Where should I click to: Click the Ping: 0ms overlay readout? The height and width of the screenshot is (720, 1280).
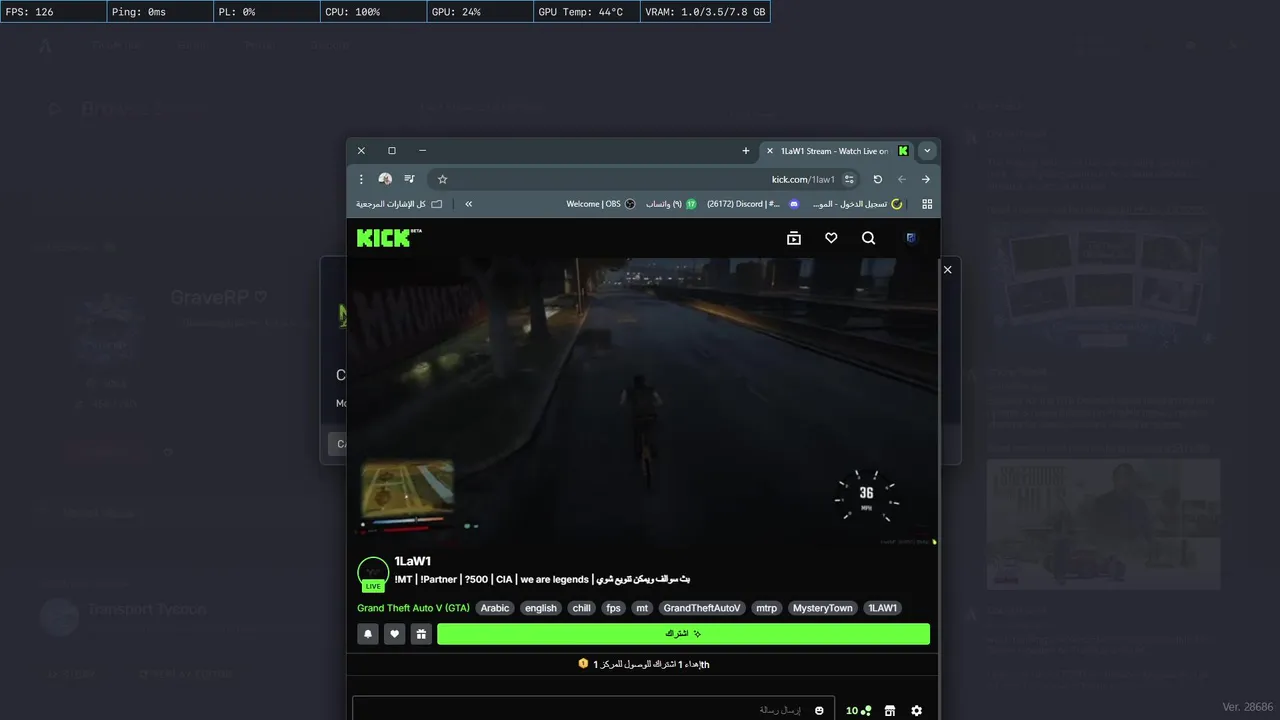[160, 12]
